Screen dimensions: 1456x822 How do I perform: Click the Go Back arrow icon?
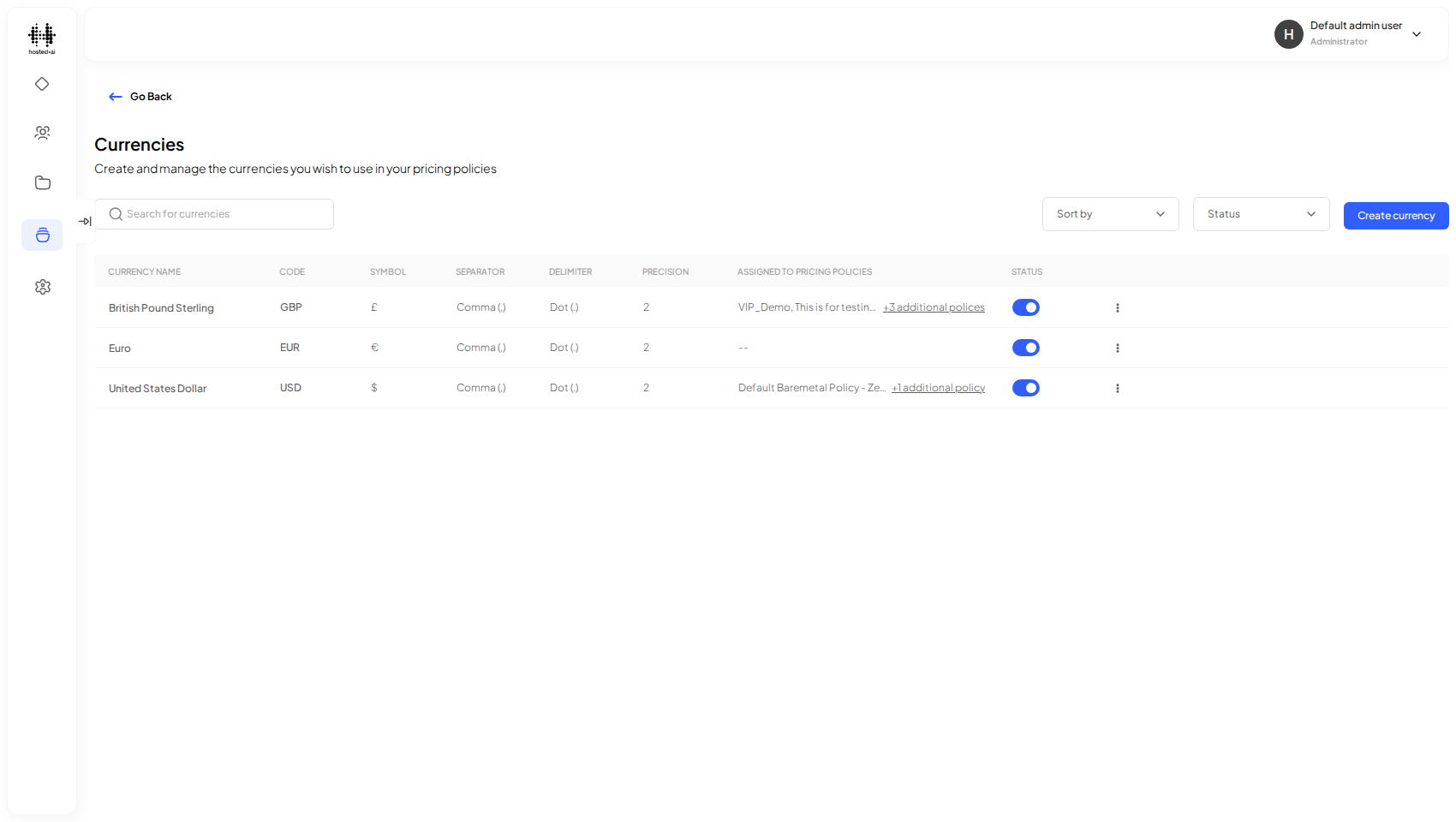[x=116, y=97]
